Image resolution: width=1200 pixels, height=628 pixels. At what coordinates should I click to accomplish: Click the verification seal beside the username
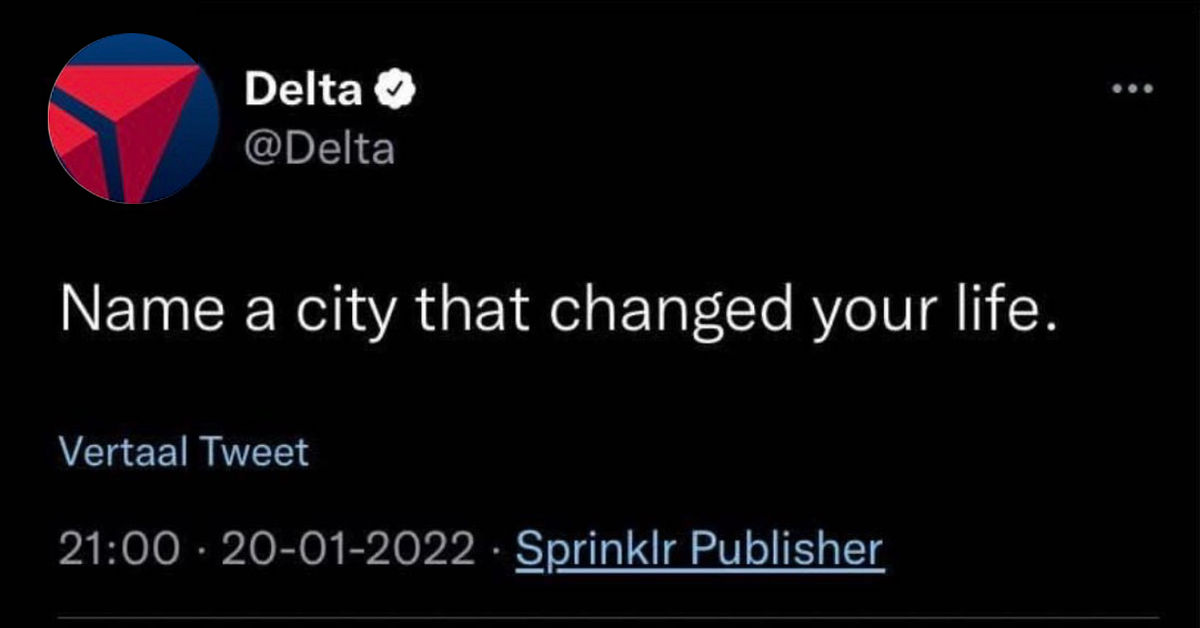pyautogui.click(x=396, y=88)
